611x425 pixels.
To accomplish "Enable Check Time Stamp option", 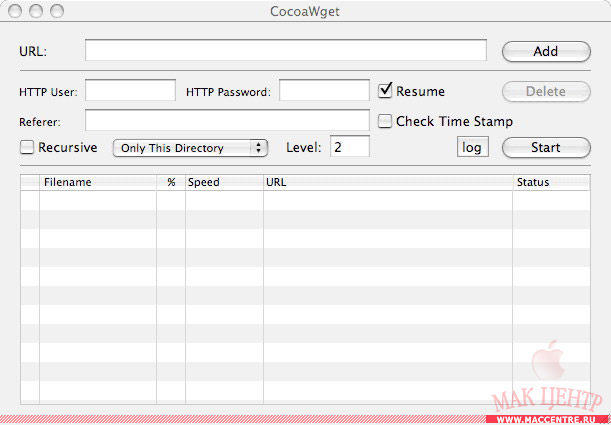I will (385, 121).
